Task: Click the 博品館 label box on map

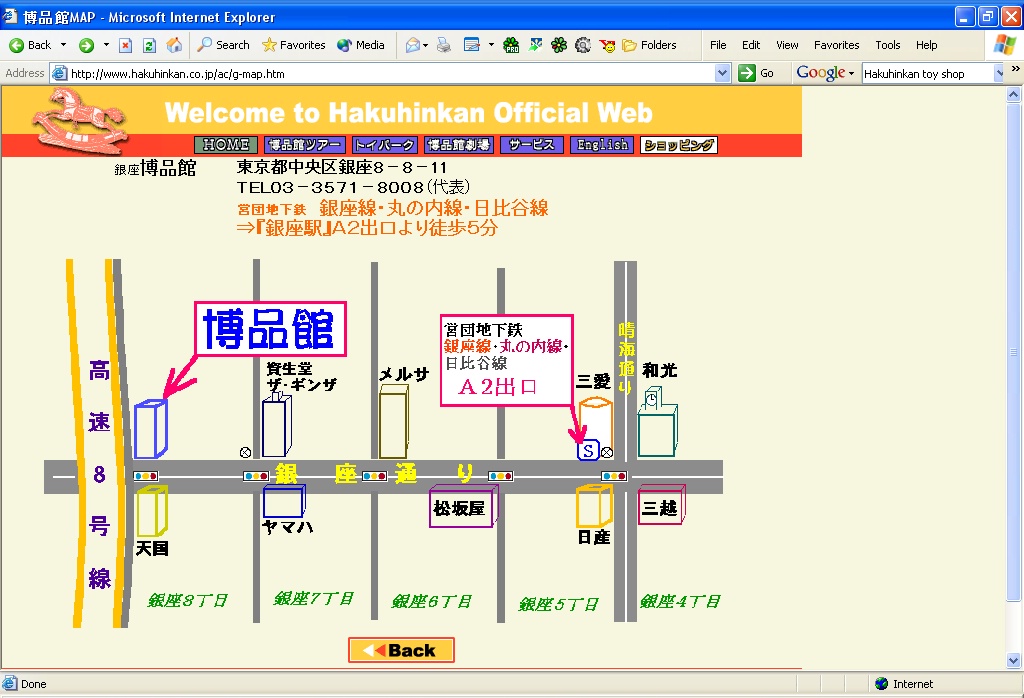Action: point(270,329)
